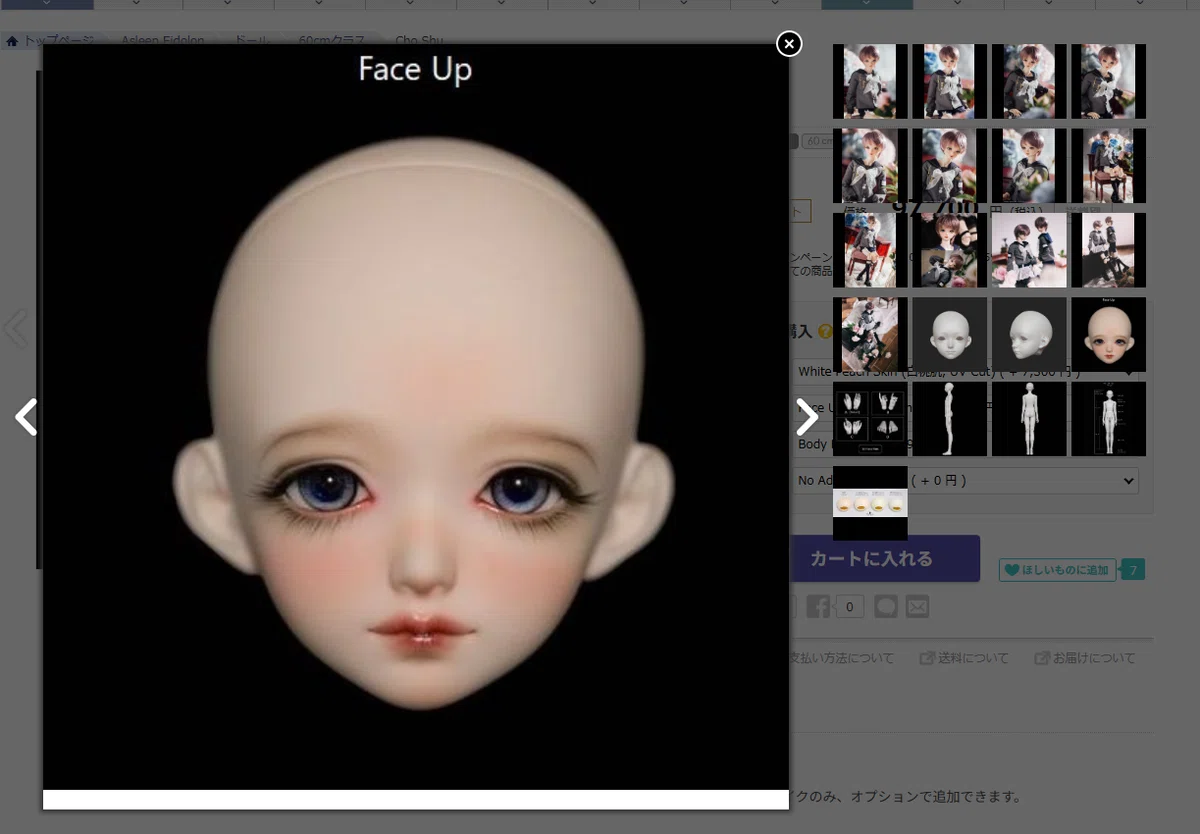The height and width of the screenshot is (834, 1200).
Task: Click the help question mark beside 購入
Action: (825, 331)
